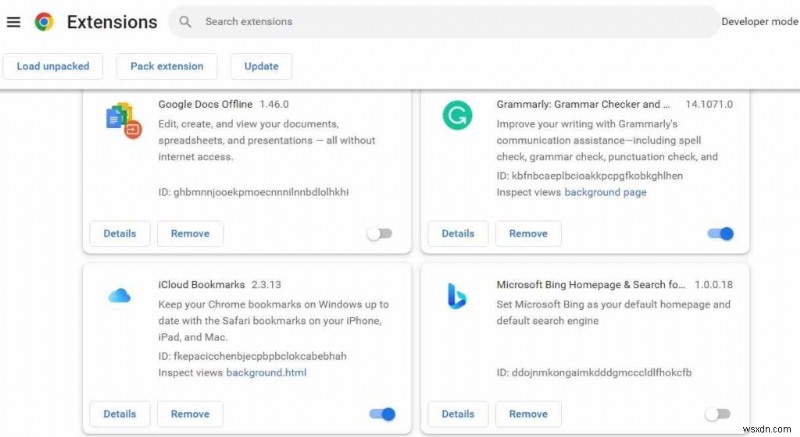
Task: Open Details for Google Docs Offline
Action: click(x=120, y=234)
